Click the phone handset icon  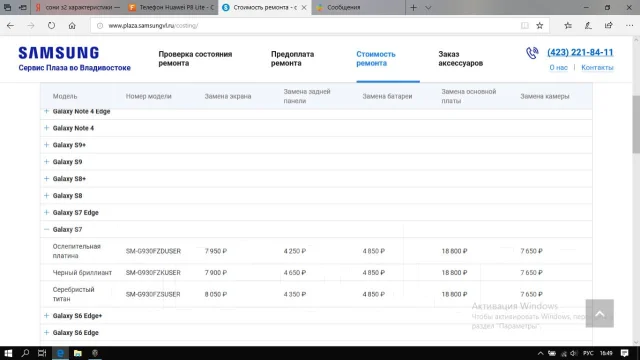(x=532, y=53)
